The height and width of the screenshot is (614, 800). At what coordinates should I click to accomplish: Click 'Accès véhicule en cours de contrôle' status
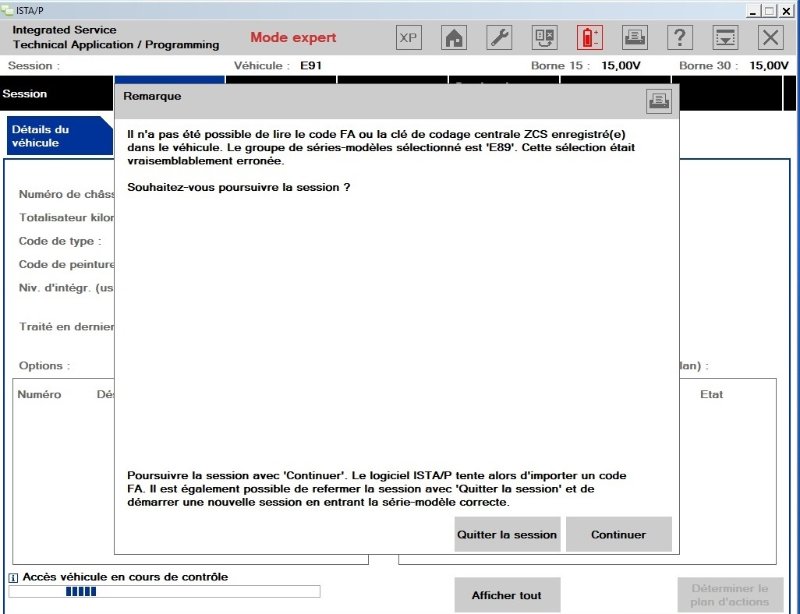point(126,577)
